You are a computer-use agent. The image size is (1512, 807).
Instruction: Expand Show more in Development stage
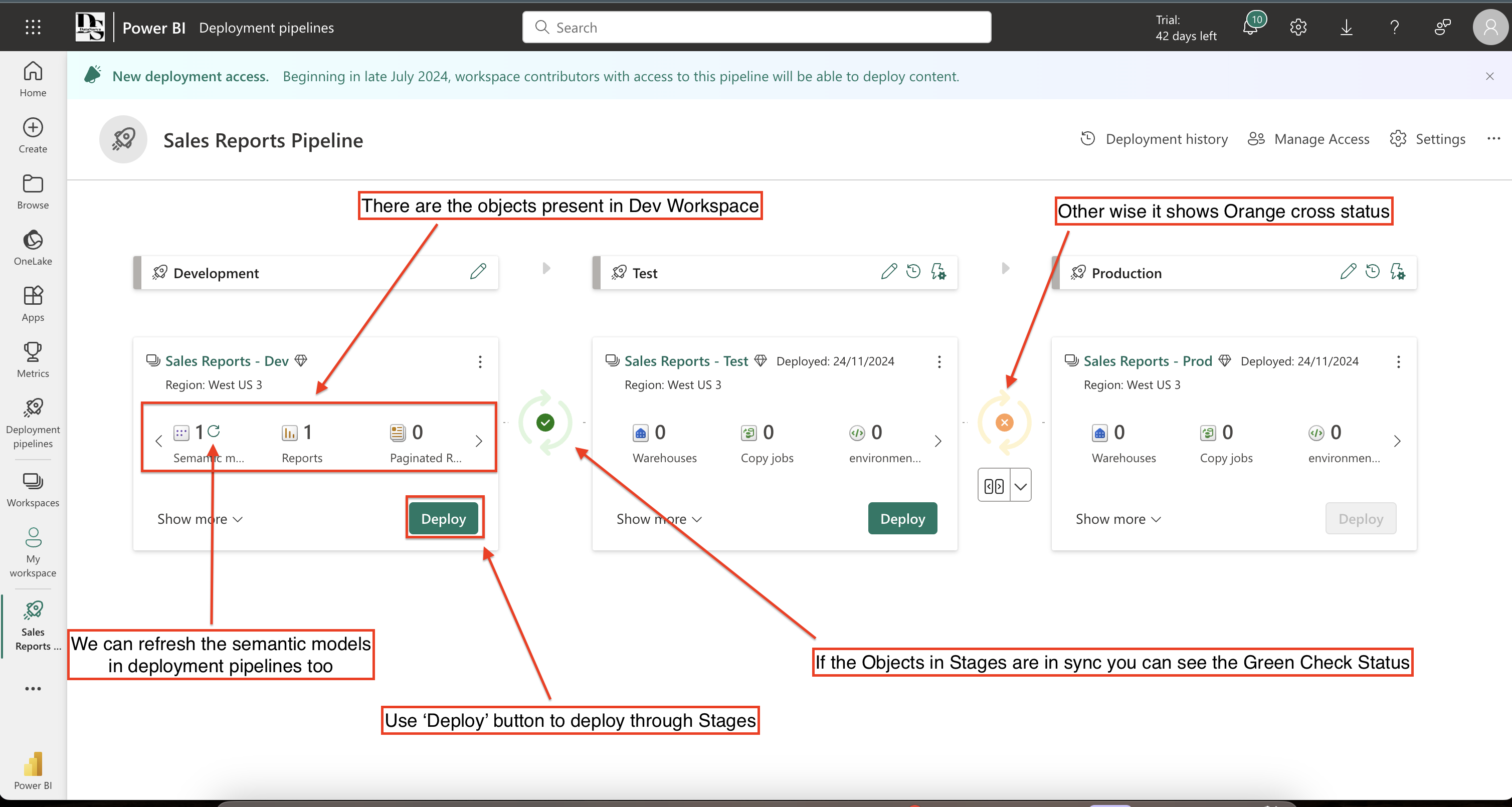200,519
